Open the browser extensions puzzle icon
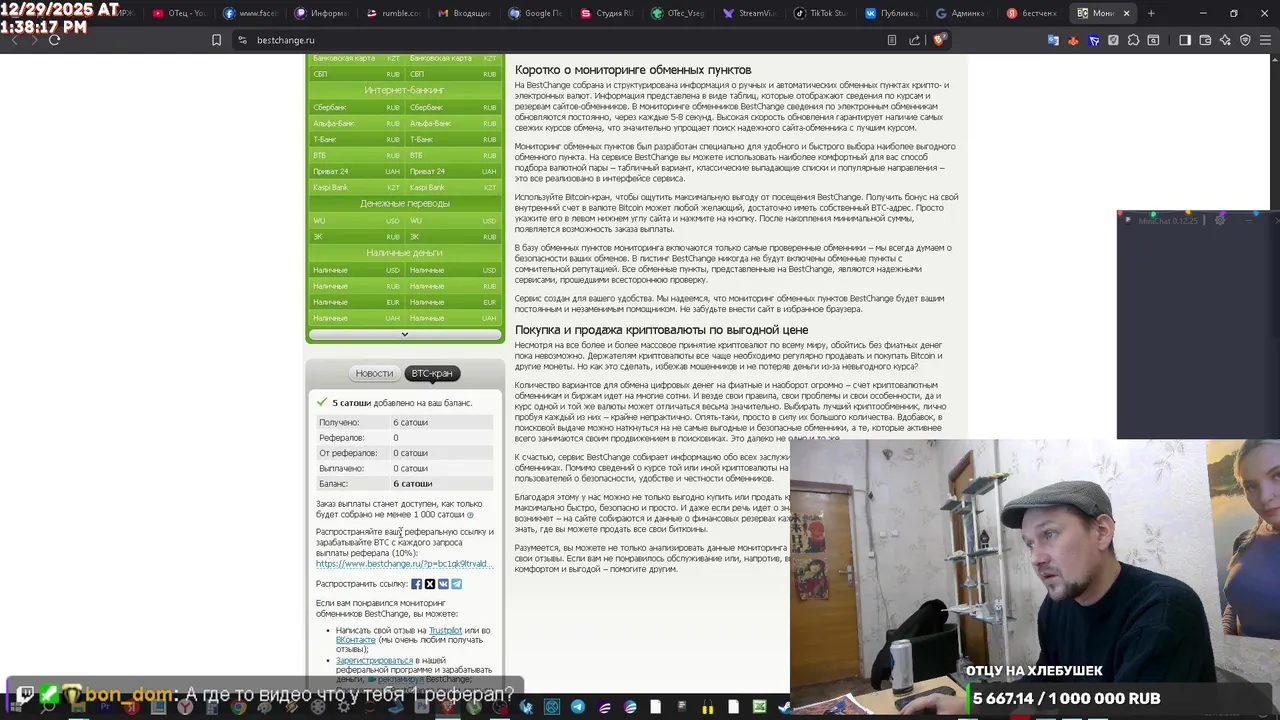Viewport: 1280px width, 720px height. click(x=1133, y=40)
